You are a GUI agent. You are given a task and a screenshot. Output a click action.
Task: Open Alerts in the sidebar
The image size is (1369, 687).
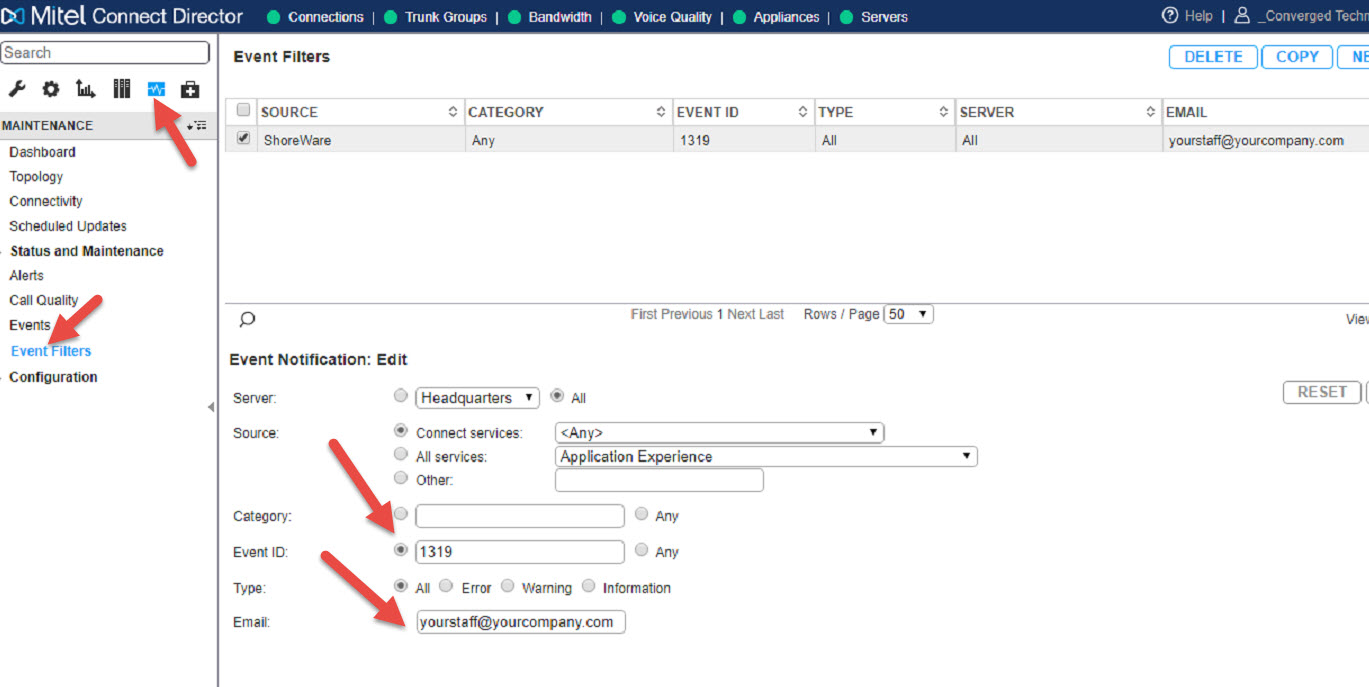point(27,275)
